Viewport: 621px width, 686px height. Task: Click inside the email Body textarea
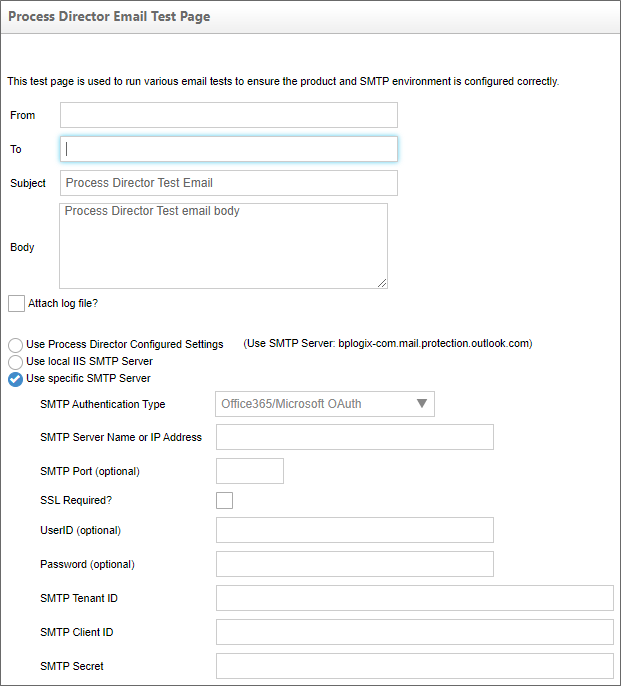pyautogui.click(x=223, y=246)
